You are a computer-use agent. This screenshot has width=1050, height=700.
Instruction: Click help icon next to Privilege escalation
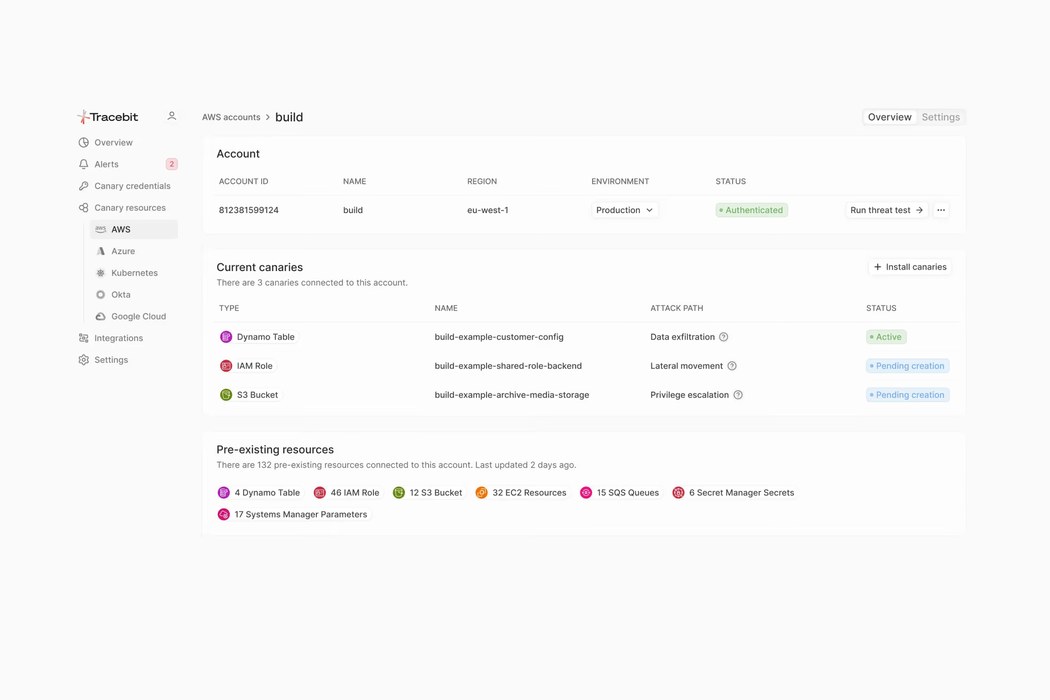[x=738, y=395]
